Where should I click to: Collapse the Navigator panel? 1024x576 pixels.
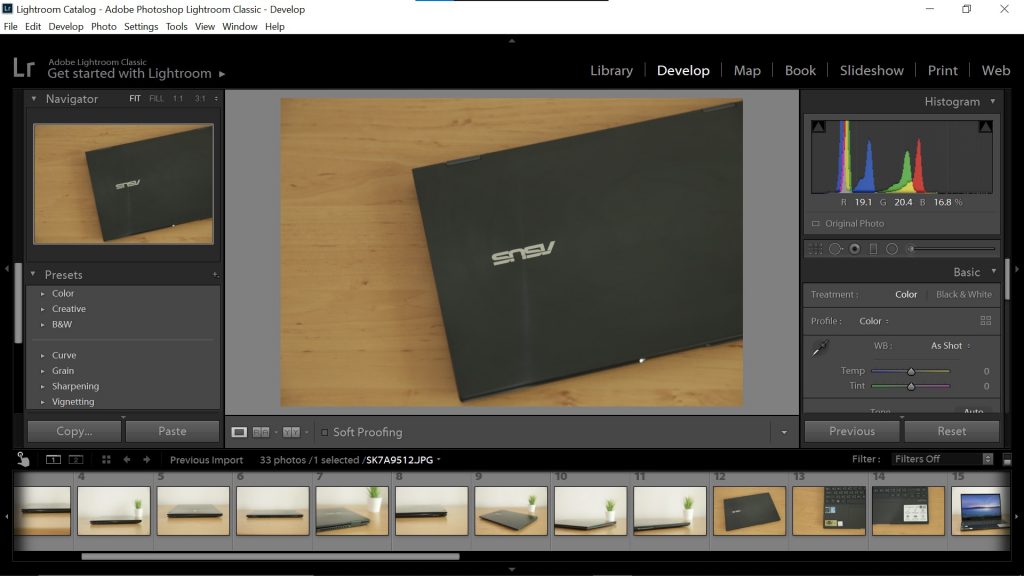pos(33,99)
